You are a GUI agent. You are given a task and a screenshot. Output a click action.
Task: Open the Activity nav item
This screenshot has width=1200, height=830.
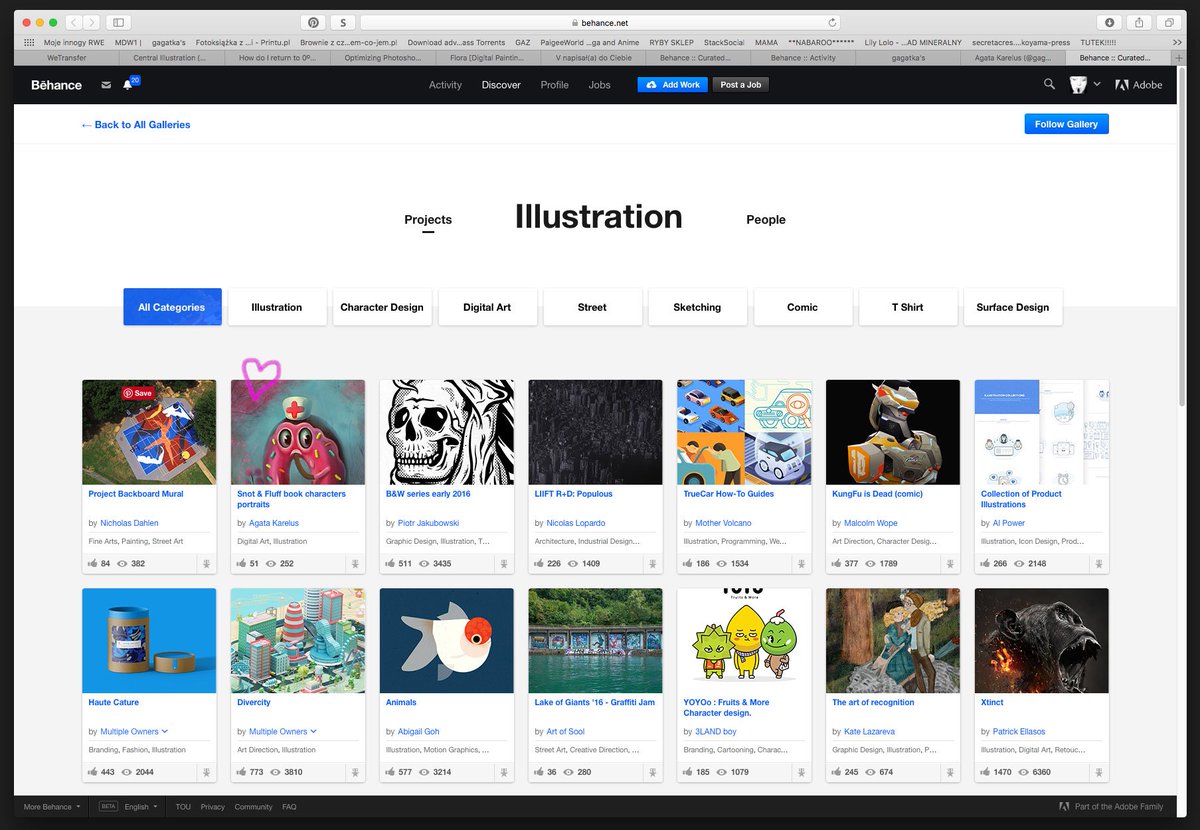click(x=445, y=85)
